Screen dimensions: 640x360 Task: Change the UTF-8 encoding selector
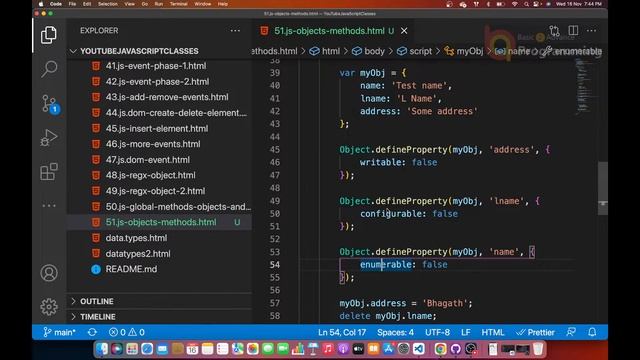[x=437, y=332]
